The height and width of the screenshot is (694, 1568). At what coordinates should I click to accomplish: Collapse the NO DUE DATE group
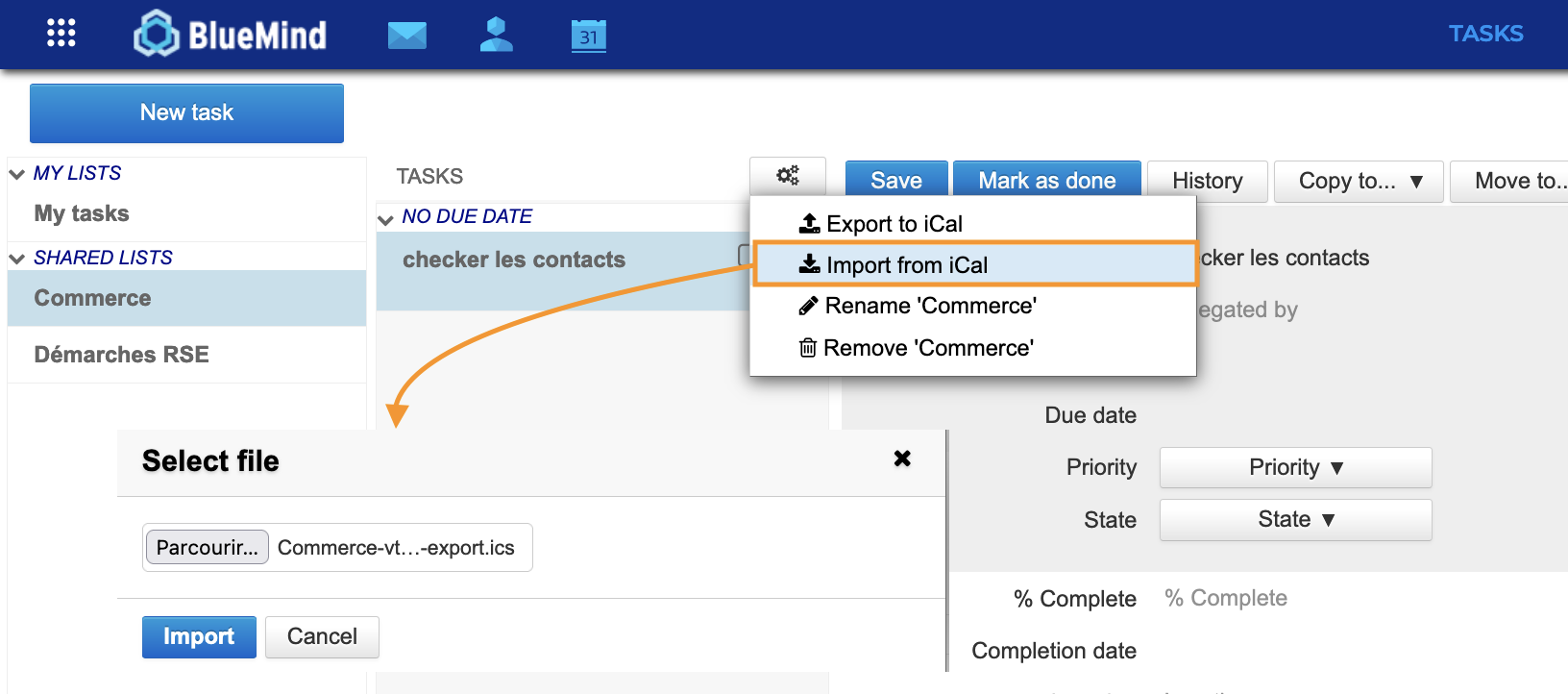386,218
